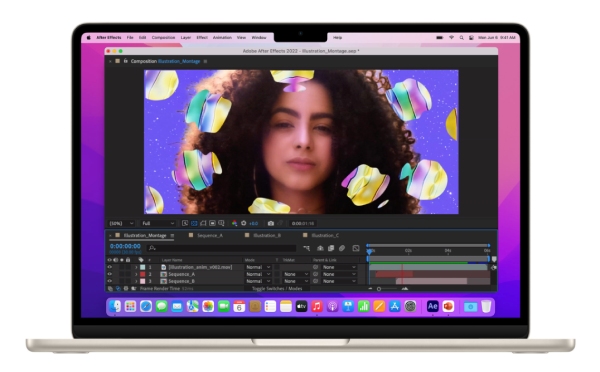Click Sequence_A parent pick whip icon
Viewport: 600px width, 372px height.
(316, 274)
